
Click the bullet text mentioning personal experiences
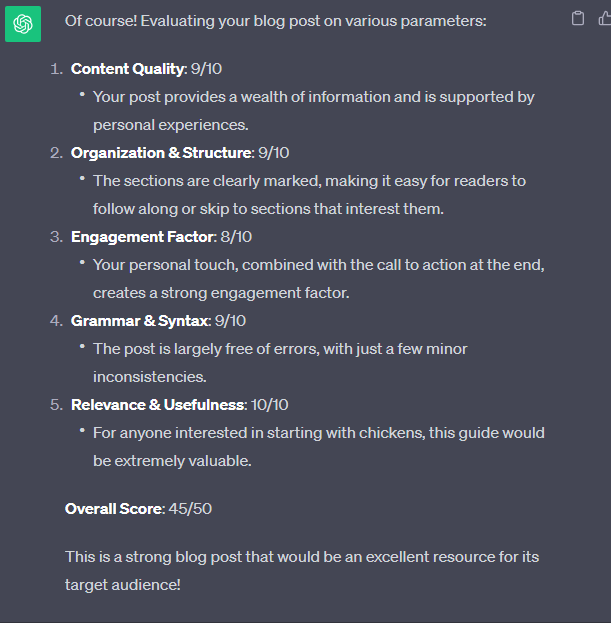pyautogui.click(x=313, y=111)
